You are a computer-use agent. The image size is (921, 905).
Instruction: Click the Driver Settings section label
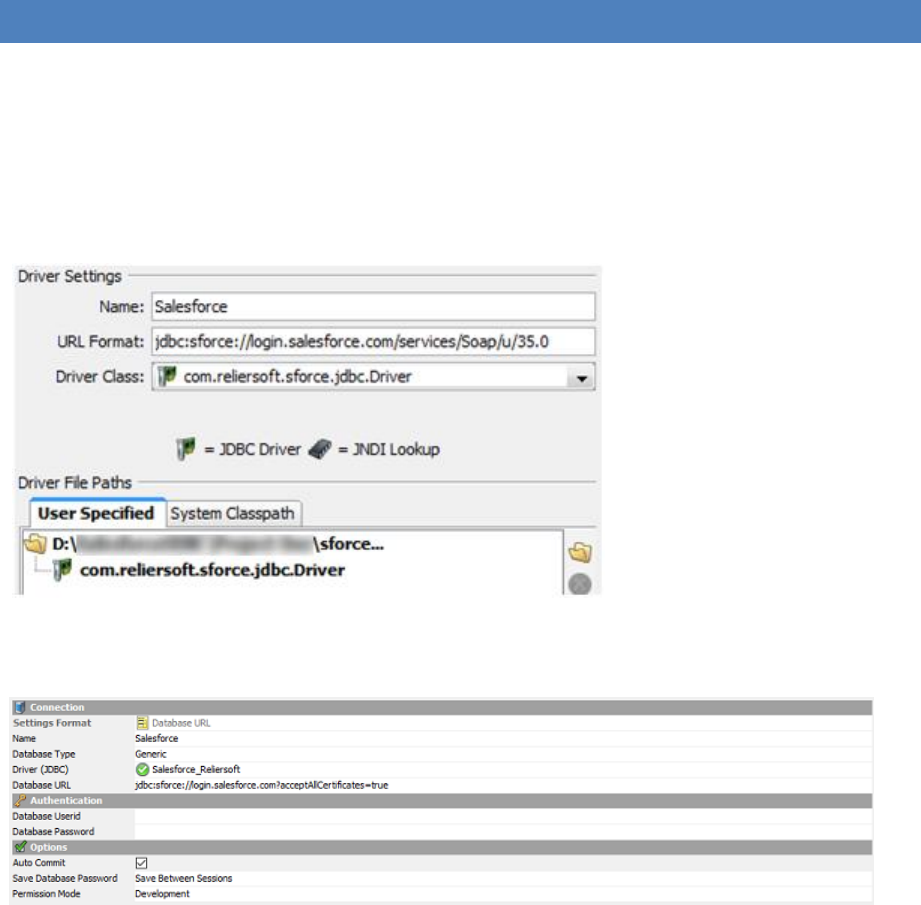69,276
